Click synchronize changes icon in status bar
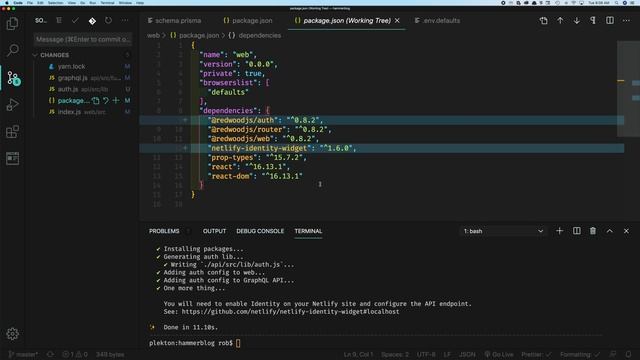The image size is (640, 360). tap(50, 354)
